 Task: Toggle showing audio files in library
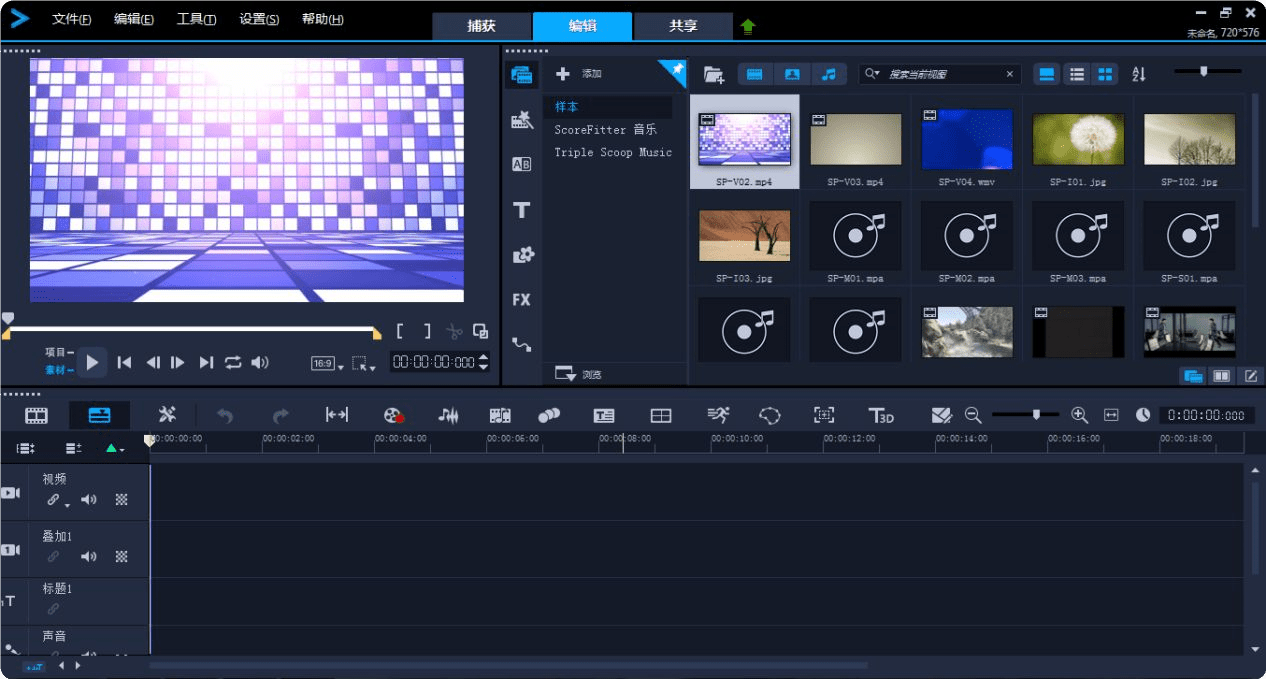pos(828,74)
